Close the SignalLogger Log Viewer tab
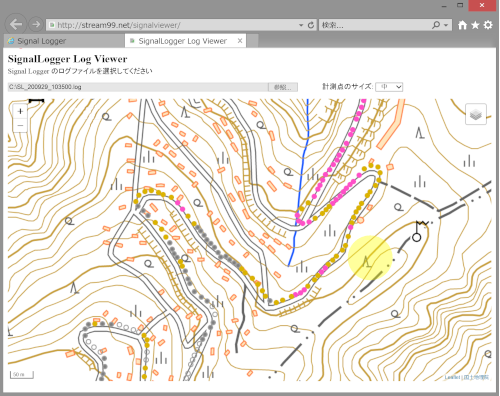 click(240, 41)
